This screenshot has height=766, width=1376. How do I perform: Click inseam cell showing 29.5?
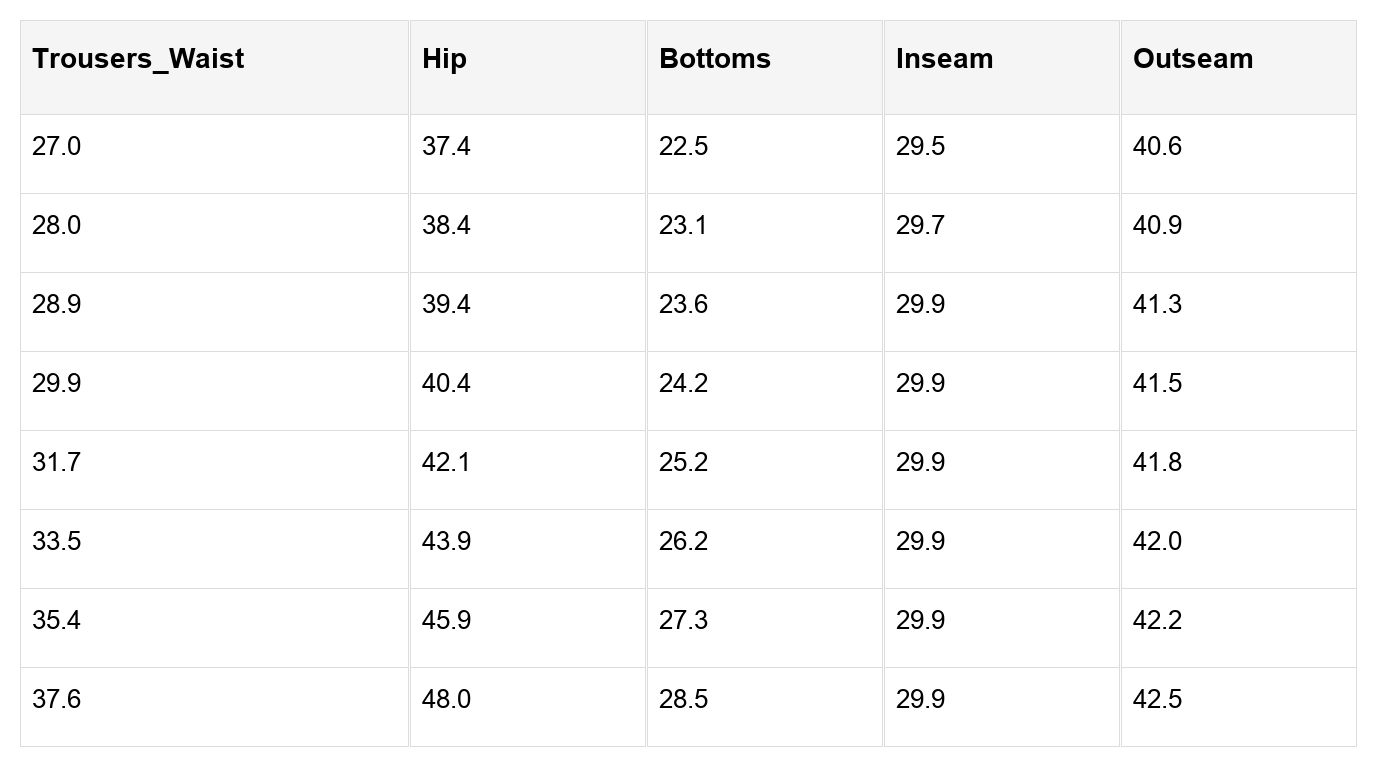click(920, 147)
